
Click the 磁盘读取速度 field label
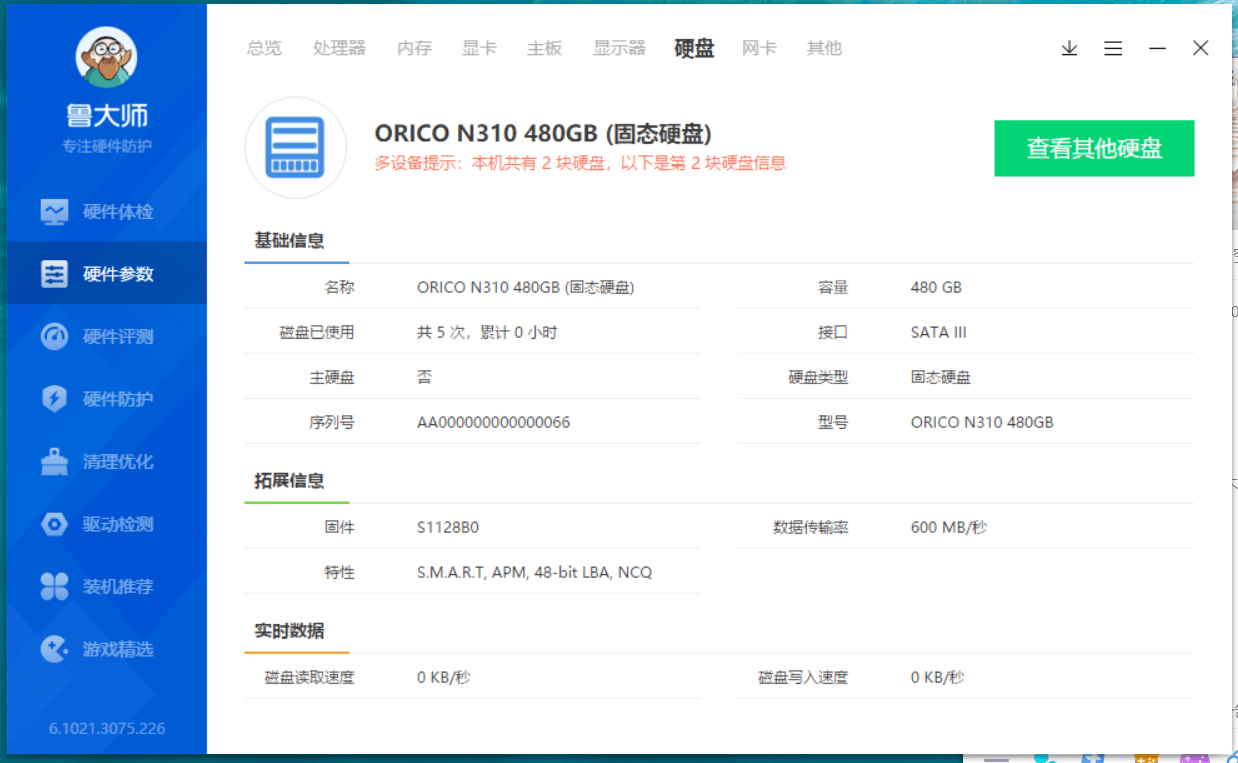(310, 677)
